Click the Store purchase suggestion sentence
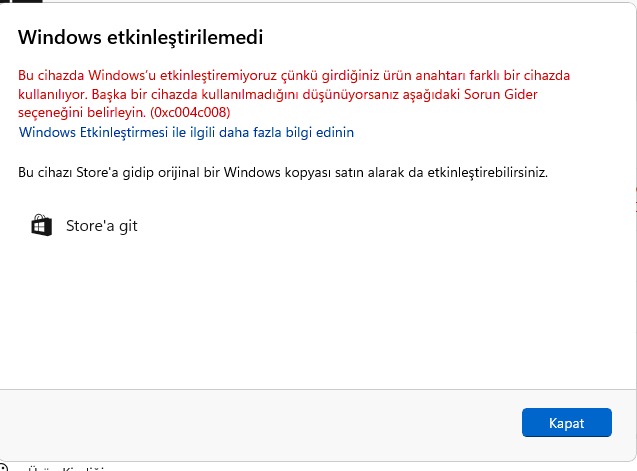 click(x=283, y=172)
